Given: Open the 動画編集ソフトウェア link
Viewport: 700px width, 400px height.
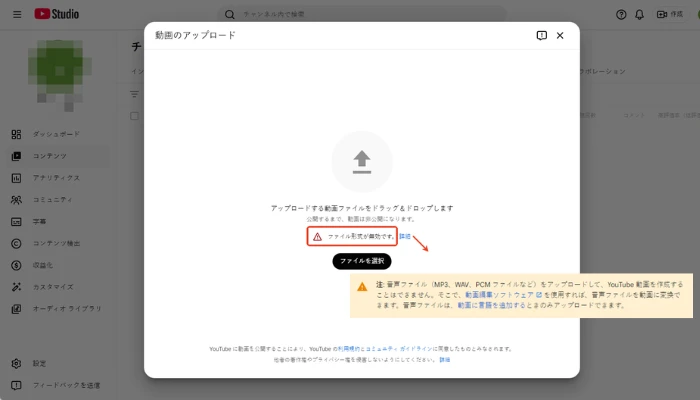Looking at the screenshot, I should tap(504, 295).
